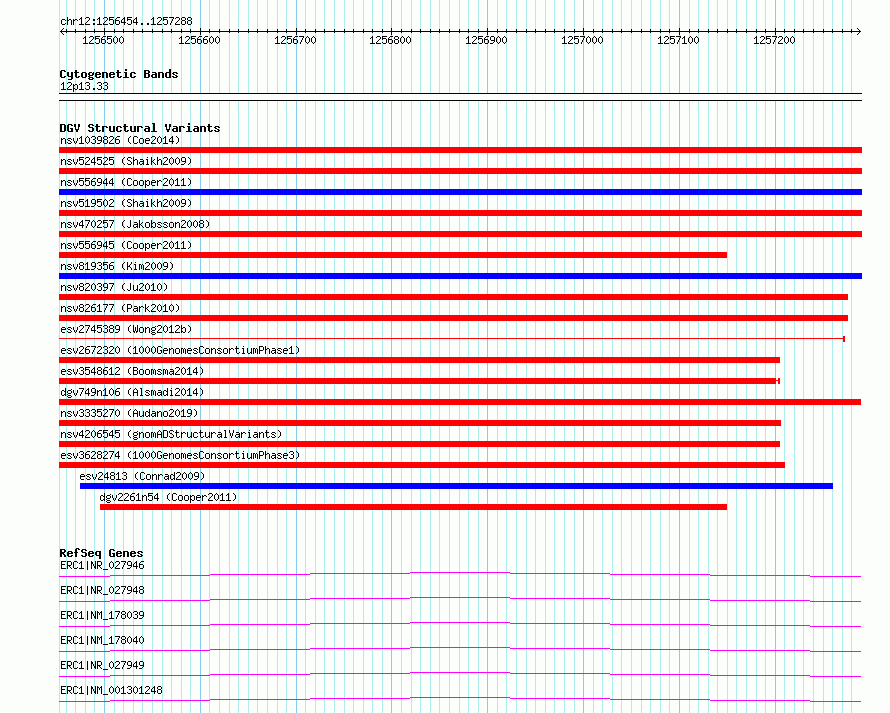Image resolution: width=890 pixels, height=713 pixels.
Task: Open the nsv524525 (Shaikh2009) variant label
Action: [126, 161]
